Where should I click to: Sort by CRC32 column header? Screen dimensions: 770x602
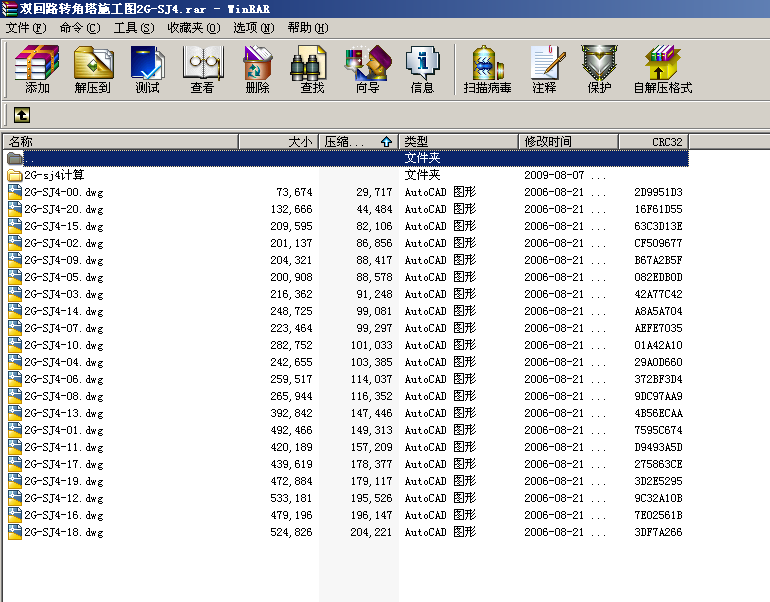[x=653, y=142]
